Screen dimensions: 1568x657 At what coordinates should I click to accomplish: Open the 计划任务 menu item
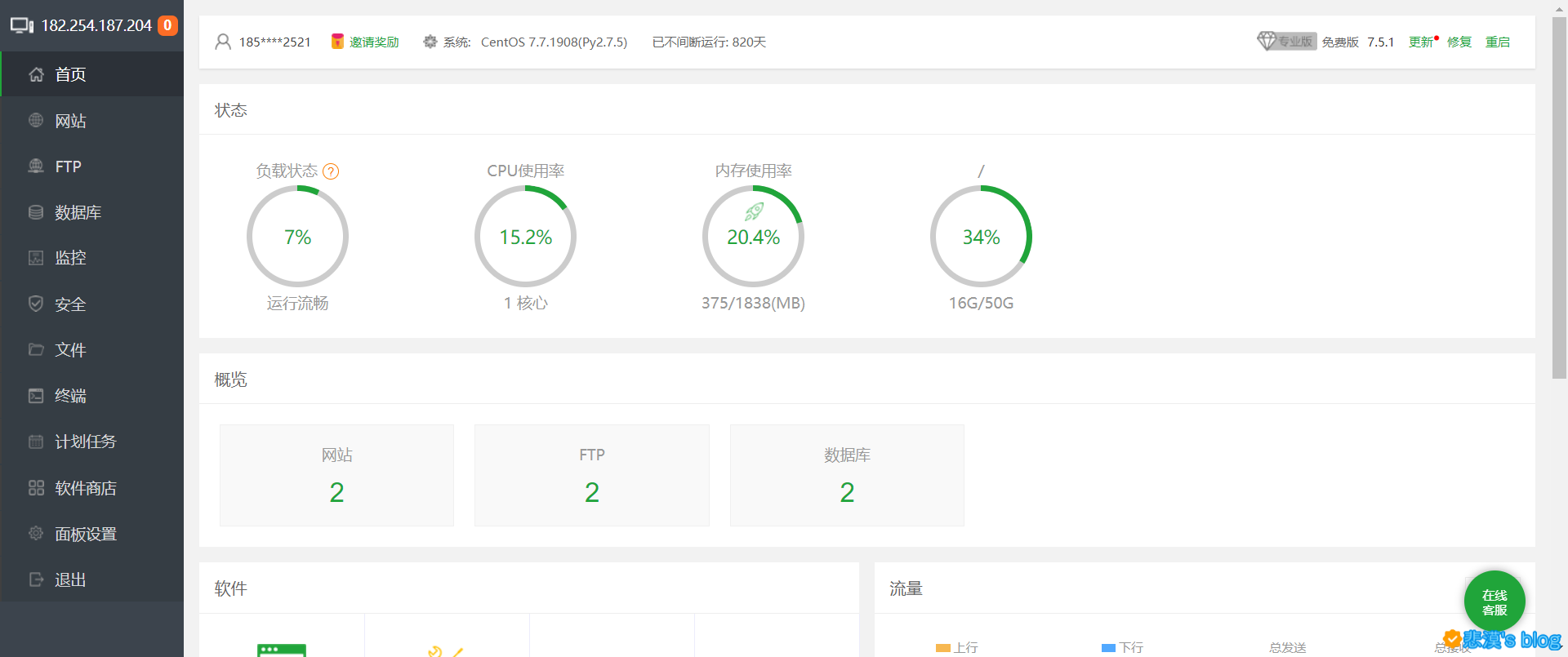click(x=92, y=442)
